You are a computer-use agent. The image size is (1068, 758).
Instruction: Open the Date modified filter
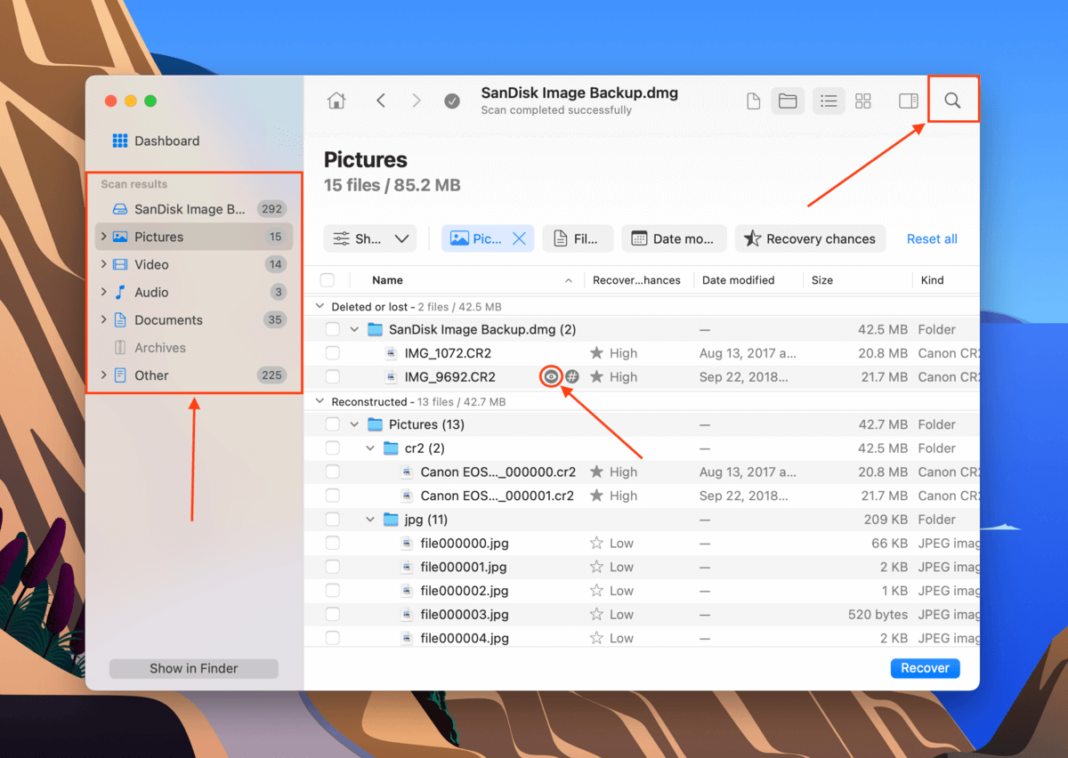click(673, 238)
